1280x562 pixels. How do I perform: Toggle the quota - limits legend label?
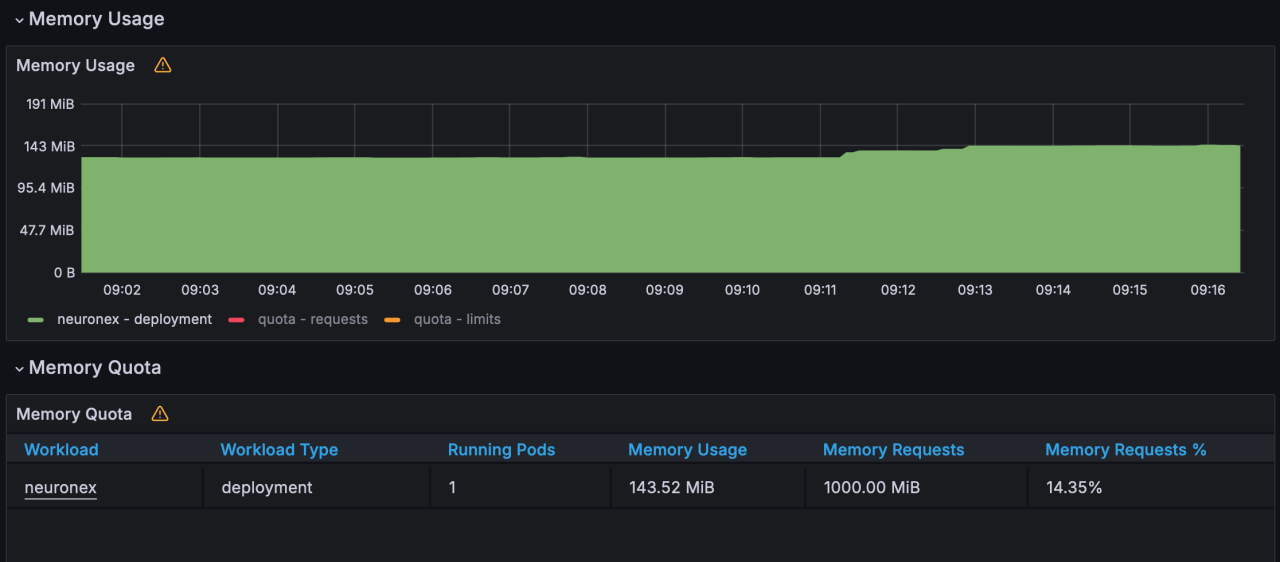(x=457, y=320)
